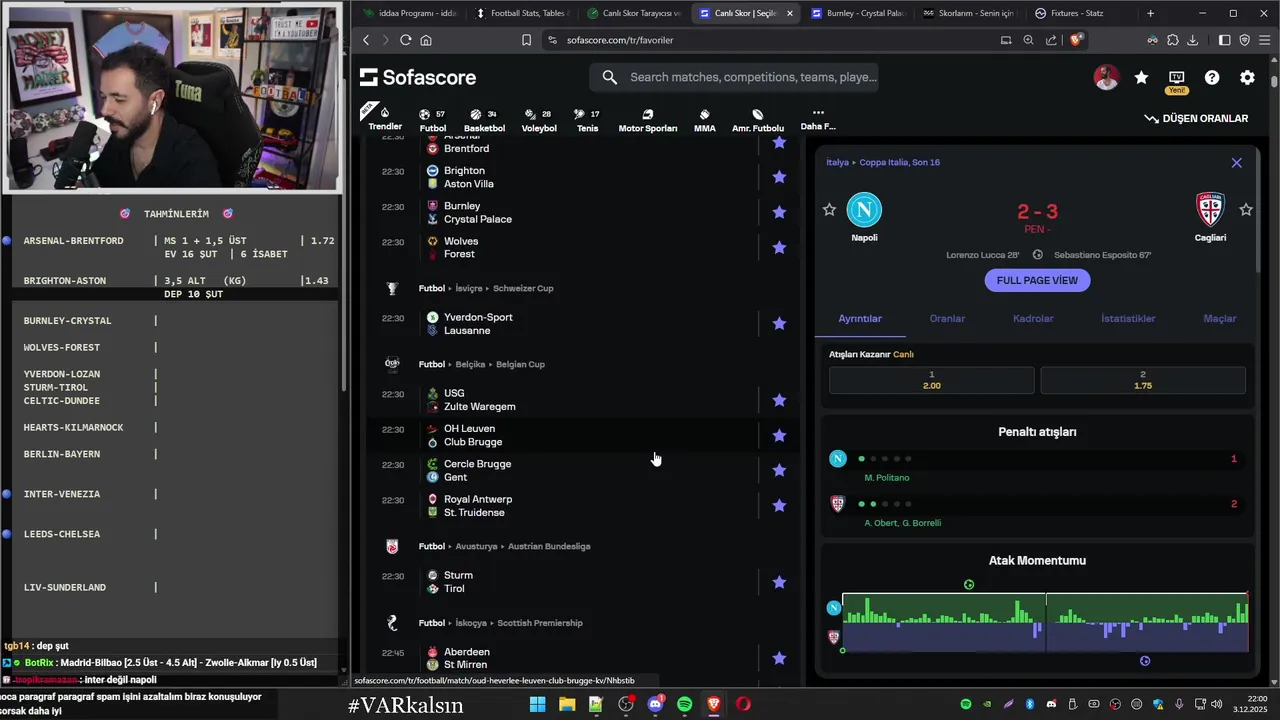The width and height of the screenshot is (1280, 720).
Task: Select the Tenis sport category
Action: click(x=588, y=120)
